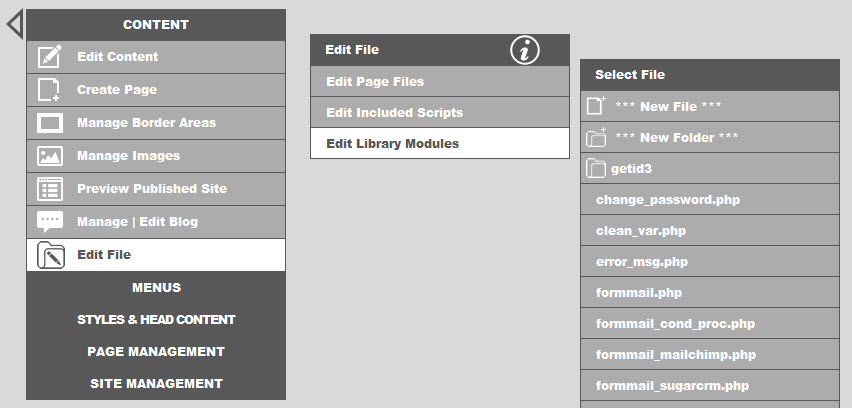Open formmail_cond_proc.php file
852x408 pixels.
(x=710, y=323)
